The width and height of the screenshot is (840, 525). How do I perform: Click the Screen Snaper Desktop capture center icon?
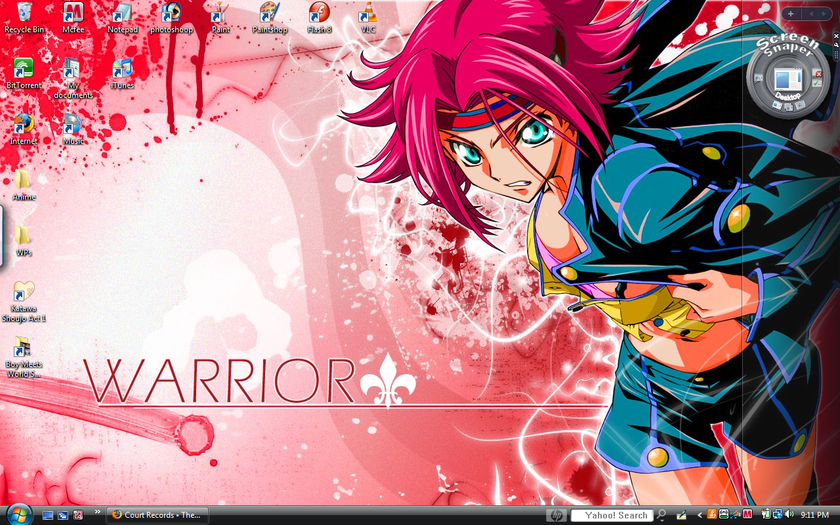(788, 79)
